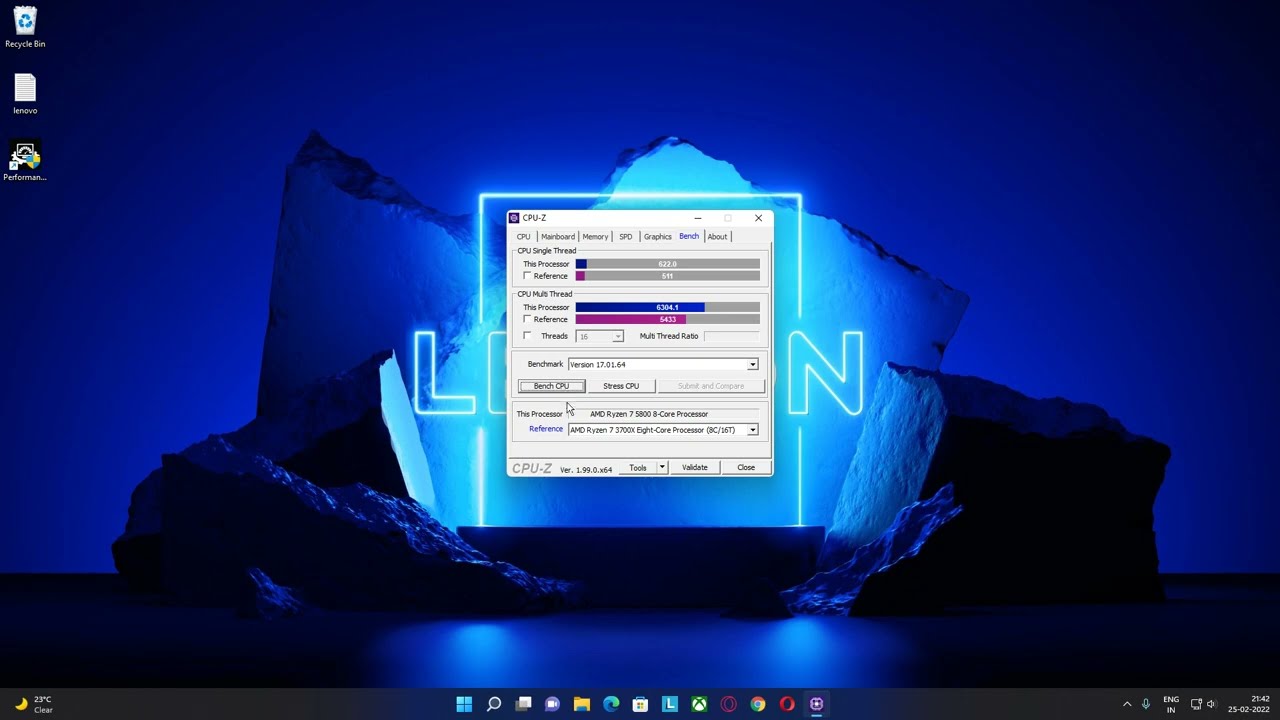Click Multi Thread This Processor bar 6304.1
The height and width of the screenshot is (720, 1280).
point(667,307)
